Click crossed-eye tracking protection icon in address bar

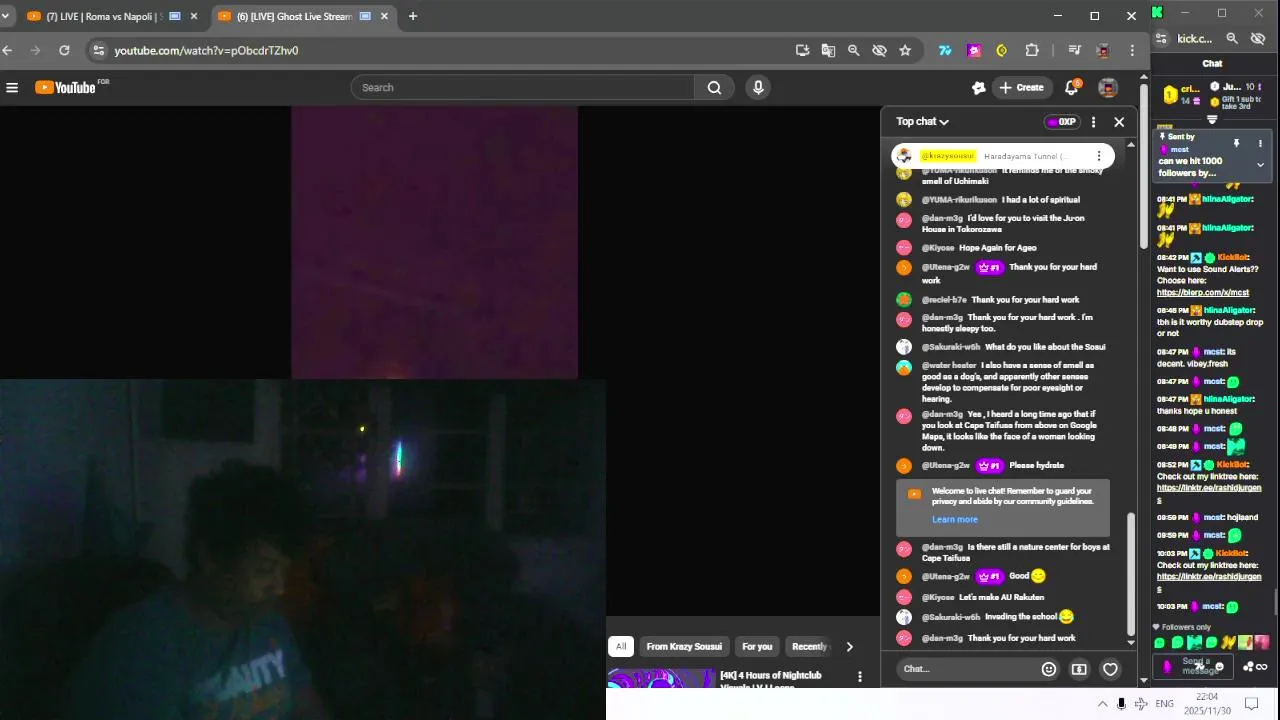(879, 50)
